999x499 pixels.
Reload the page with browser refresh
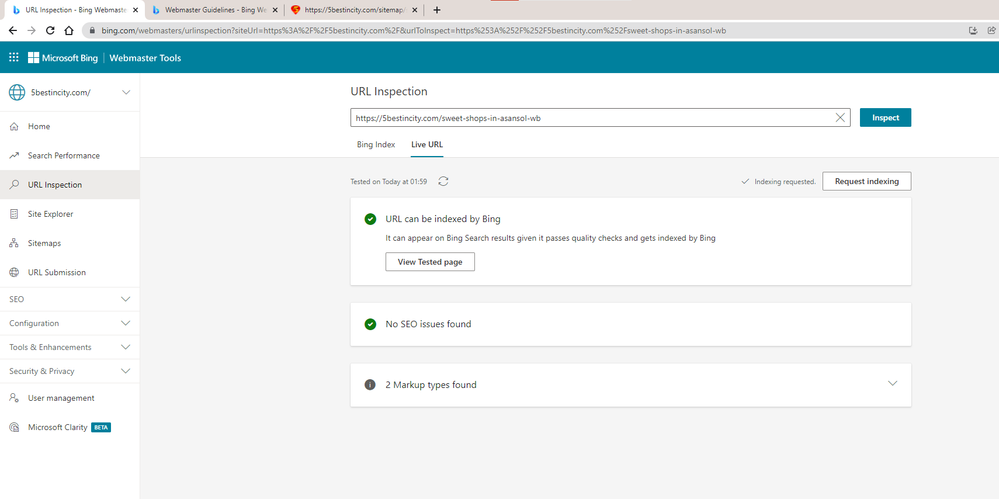pos(50,30)
